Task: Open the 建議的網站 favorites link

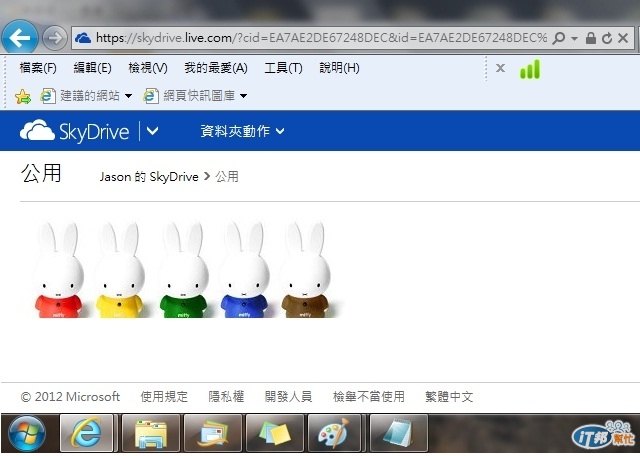Action: (80, 96)
